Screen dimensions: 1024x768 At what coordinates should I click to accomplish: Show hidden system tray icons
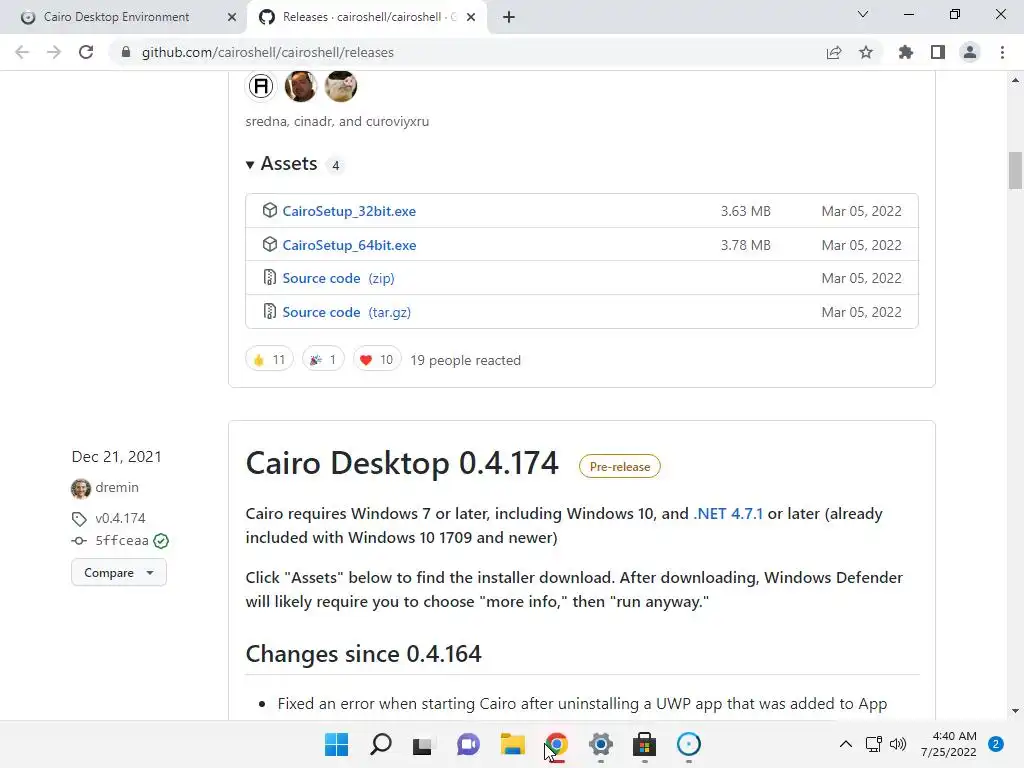[846, 744]
